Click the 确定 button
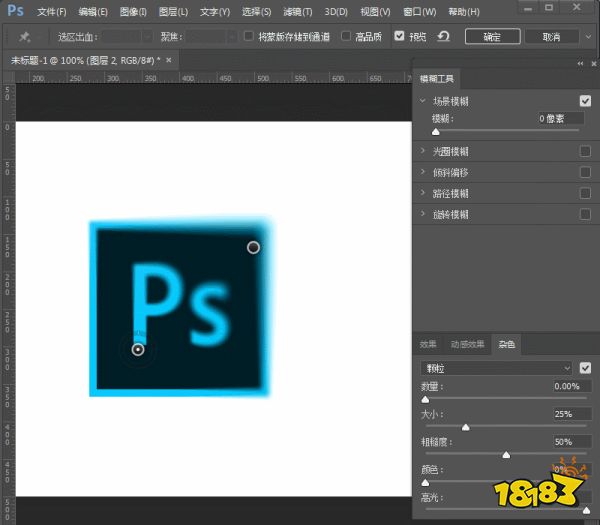The image size is (600, 525). click(x=493, y=36)
